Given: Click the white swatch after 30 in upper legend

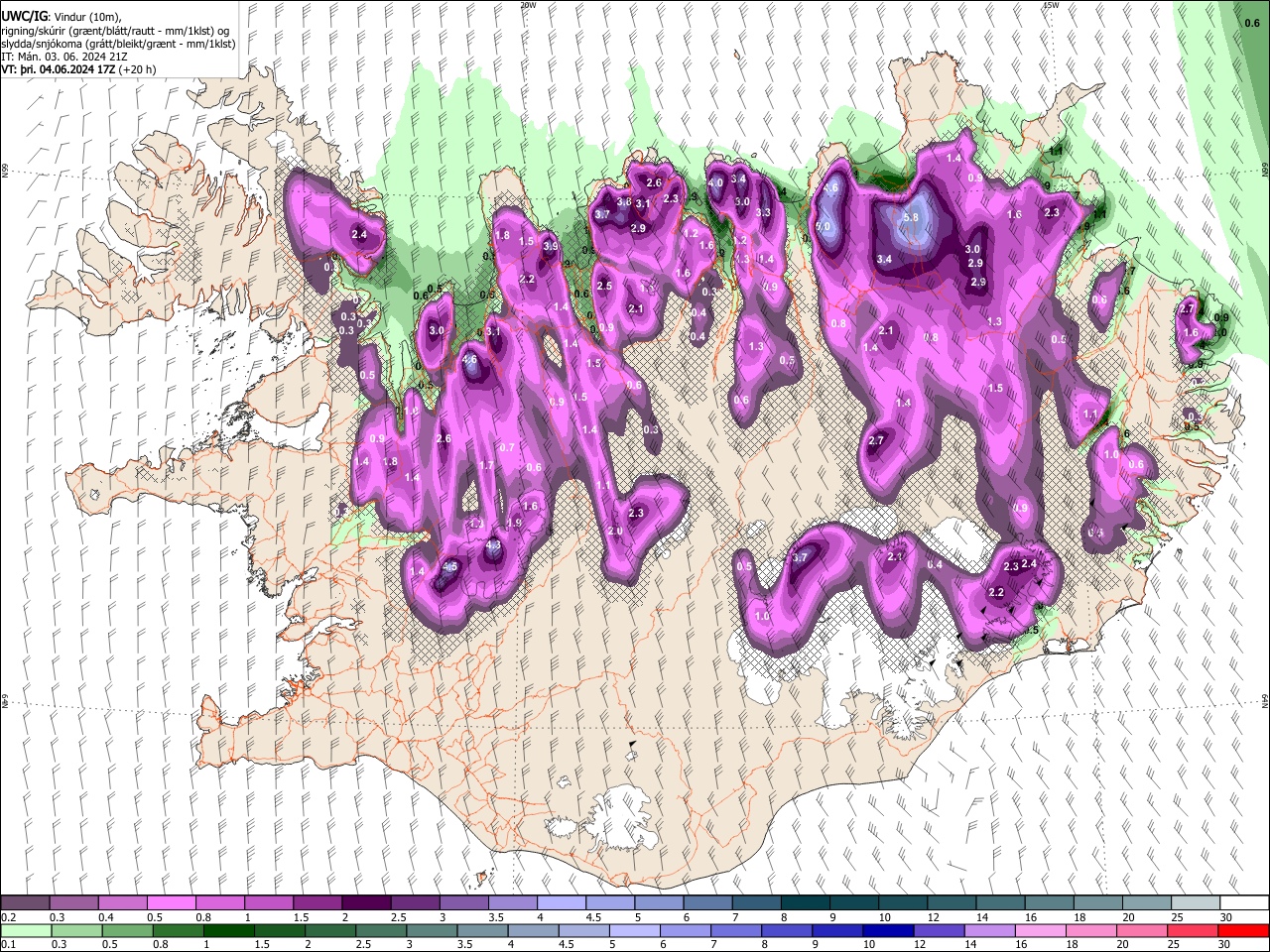Looking at the screenshot, I should click(x=1243, y=902).
